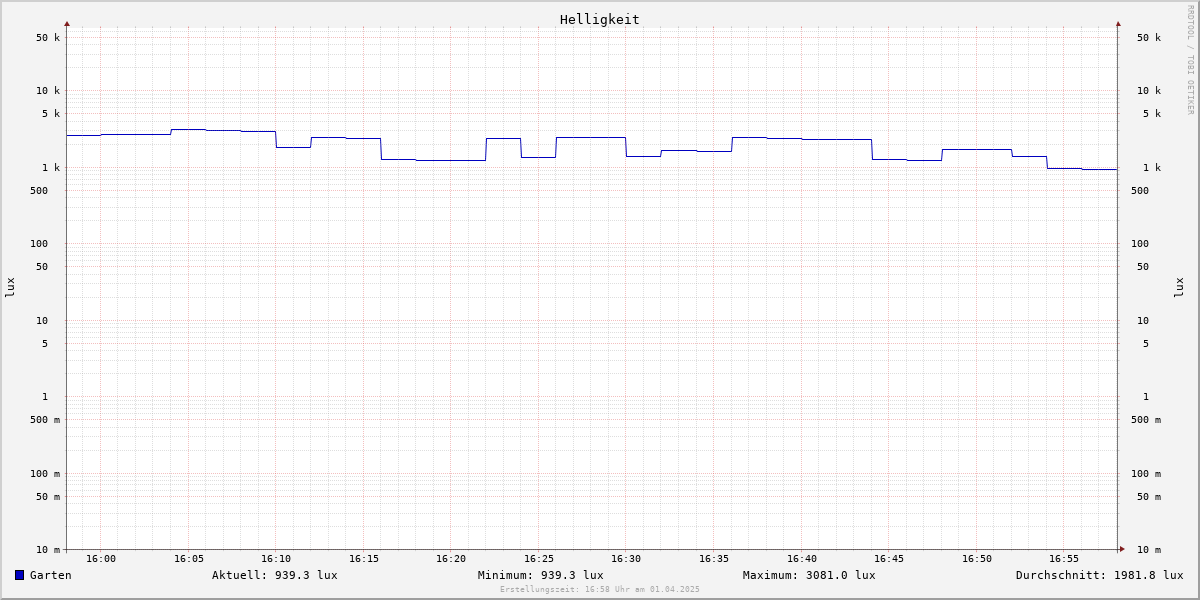1200x600 pixels.
Task: Click the 10 k label on left axis
Action: [48, 91]
